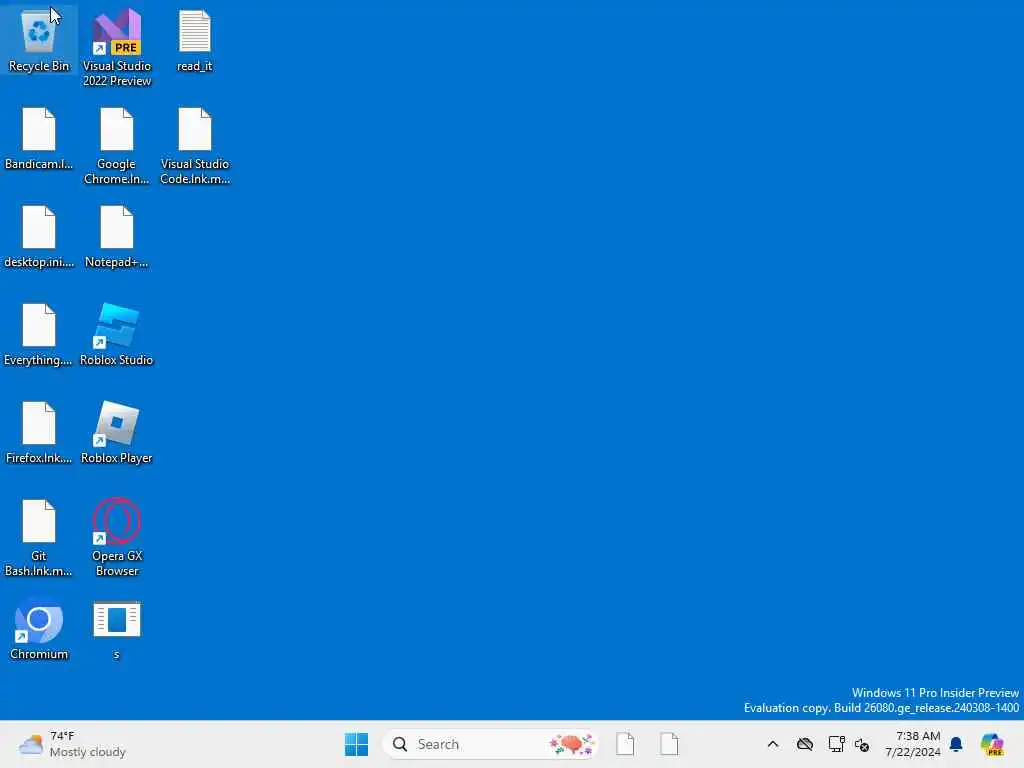This screenshot has height=768, width=1024.
Task: Select the Roblox Studio shortcut
Action: (117, 334)
